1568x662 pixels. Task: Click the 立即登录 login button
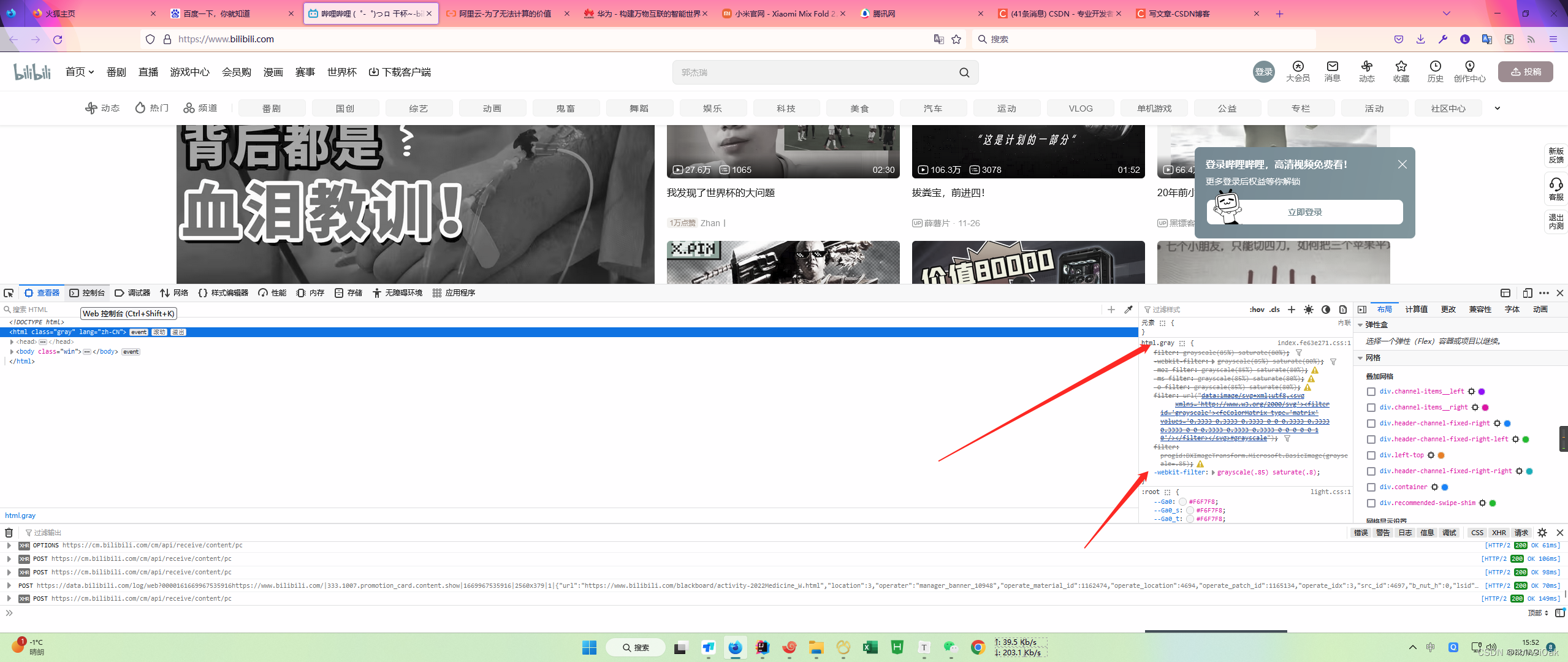click(x=1304, y=212)
